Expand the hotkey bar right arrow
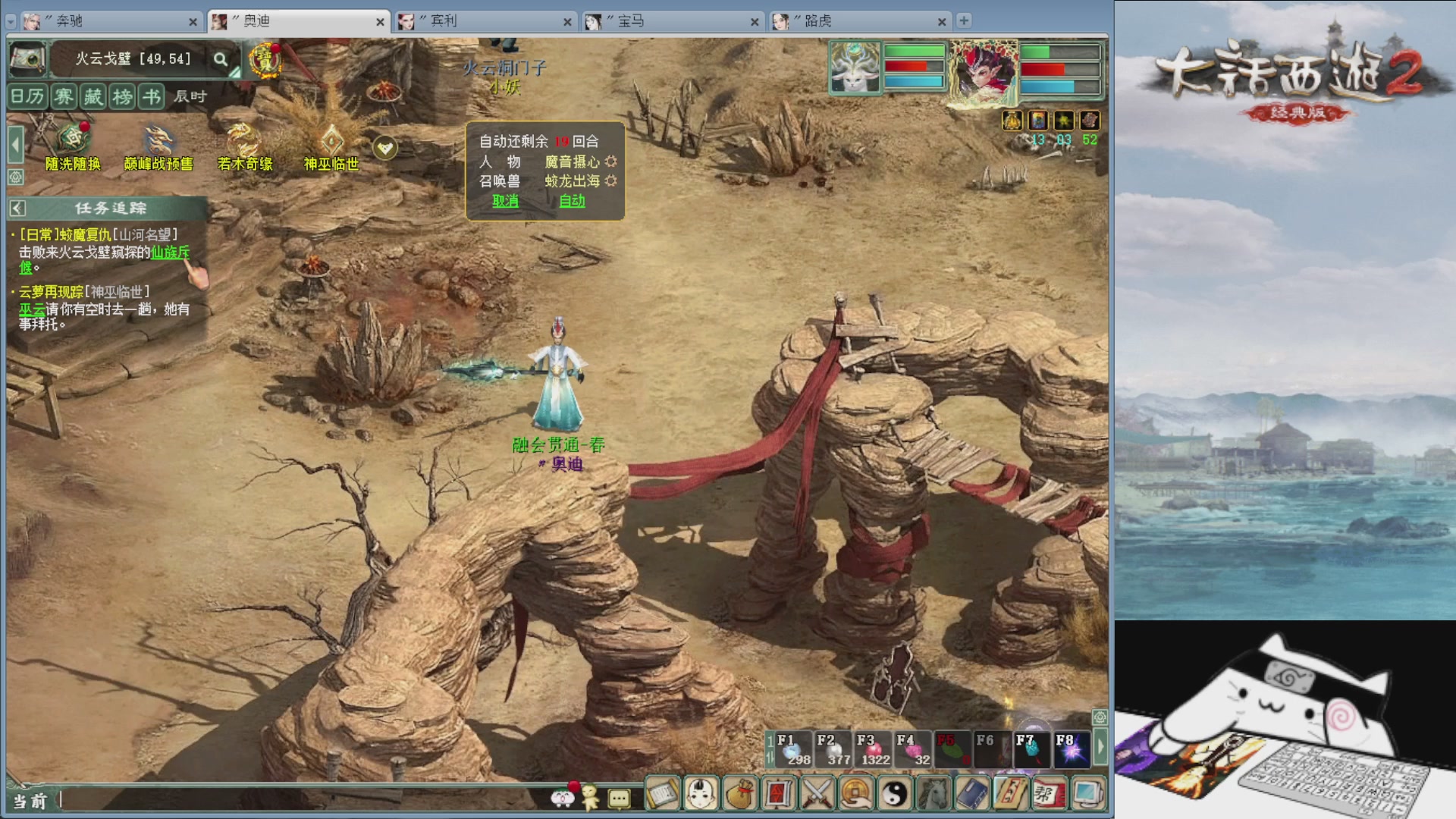 (1100, 747)
